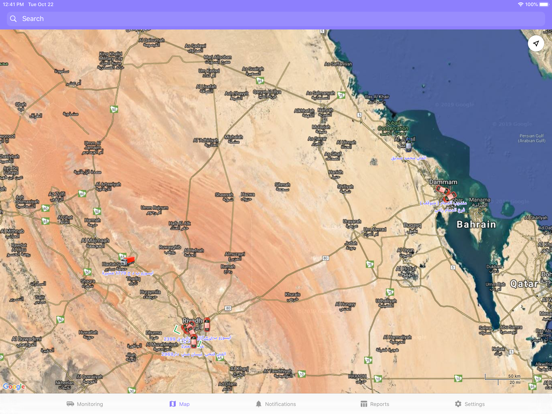The height and width of the screenshot is (414, 552).
Task: Open the Monitoring tab
Action: (x=85, y=404)
